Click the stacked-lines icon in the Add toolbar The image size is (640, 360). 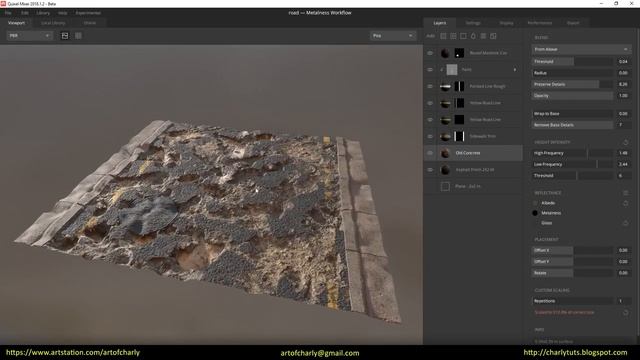[483, 36]
